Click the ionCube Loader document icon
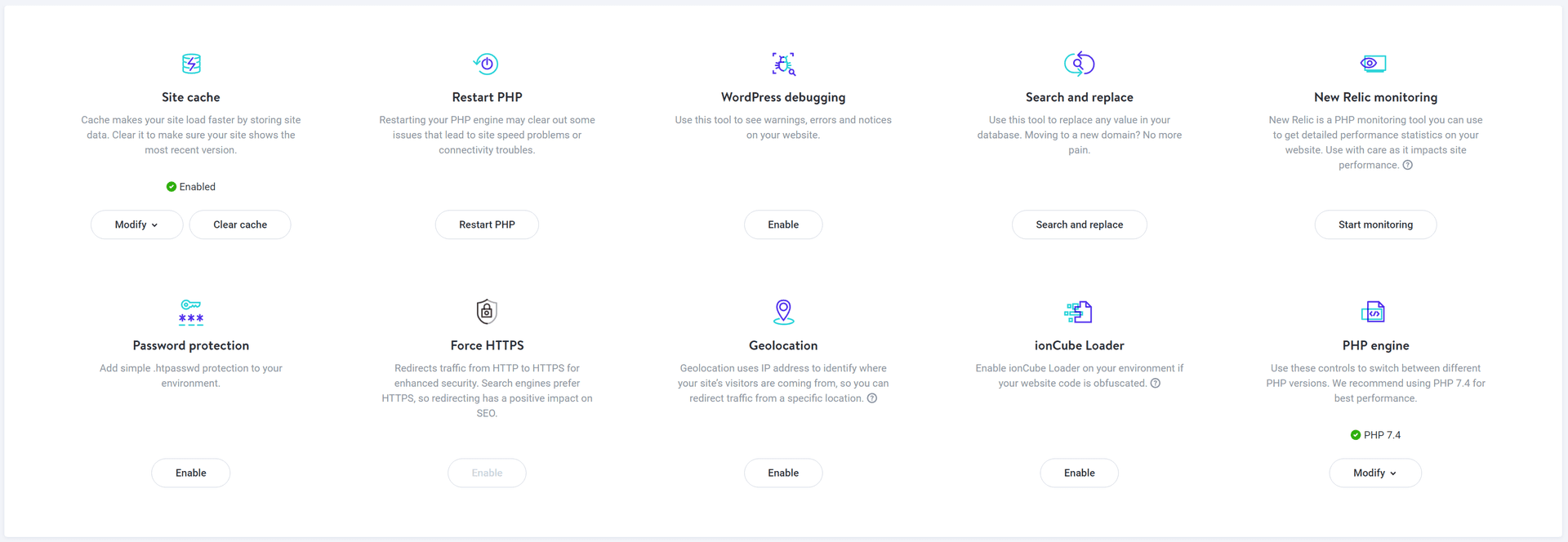The height and width of the screenshot is (542, 1568). pos(1079,311)
